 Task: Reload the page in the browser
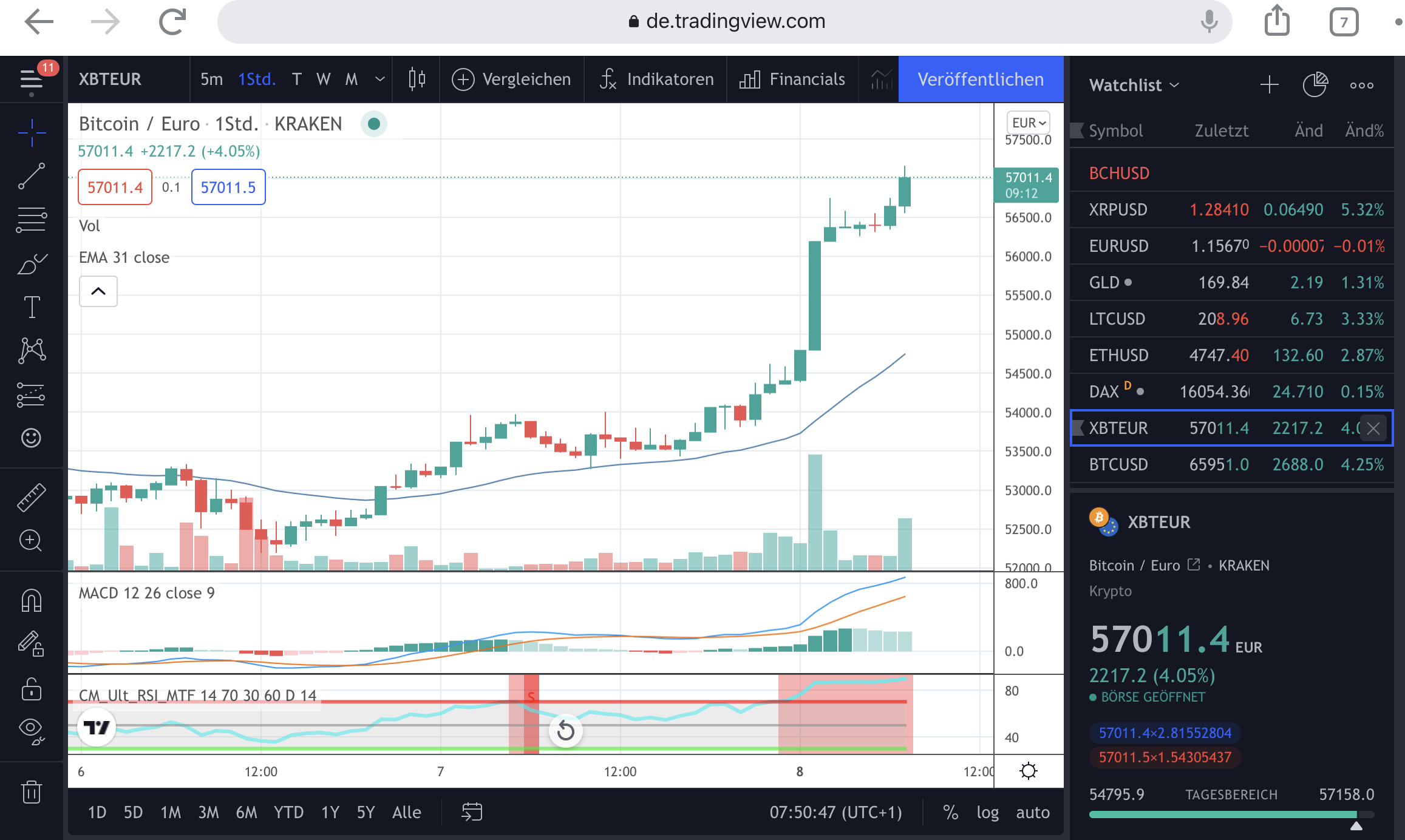tap(172, 22)
